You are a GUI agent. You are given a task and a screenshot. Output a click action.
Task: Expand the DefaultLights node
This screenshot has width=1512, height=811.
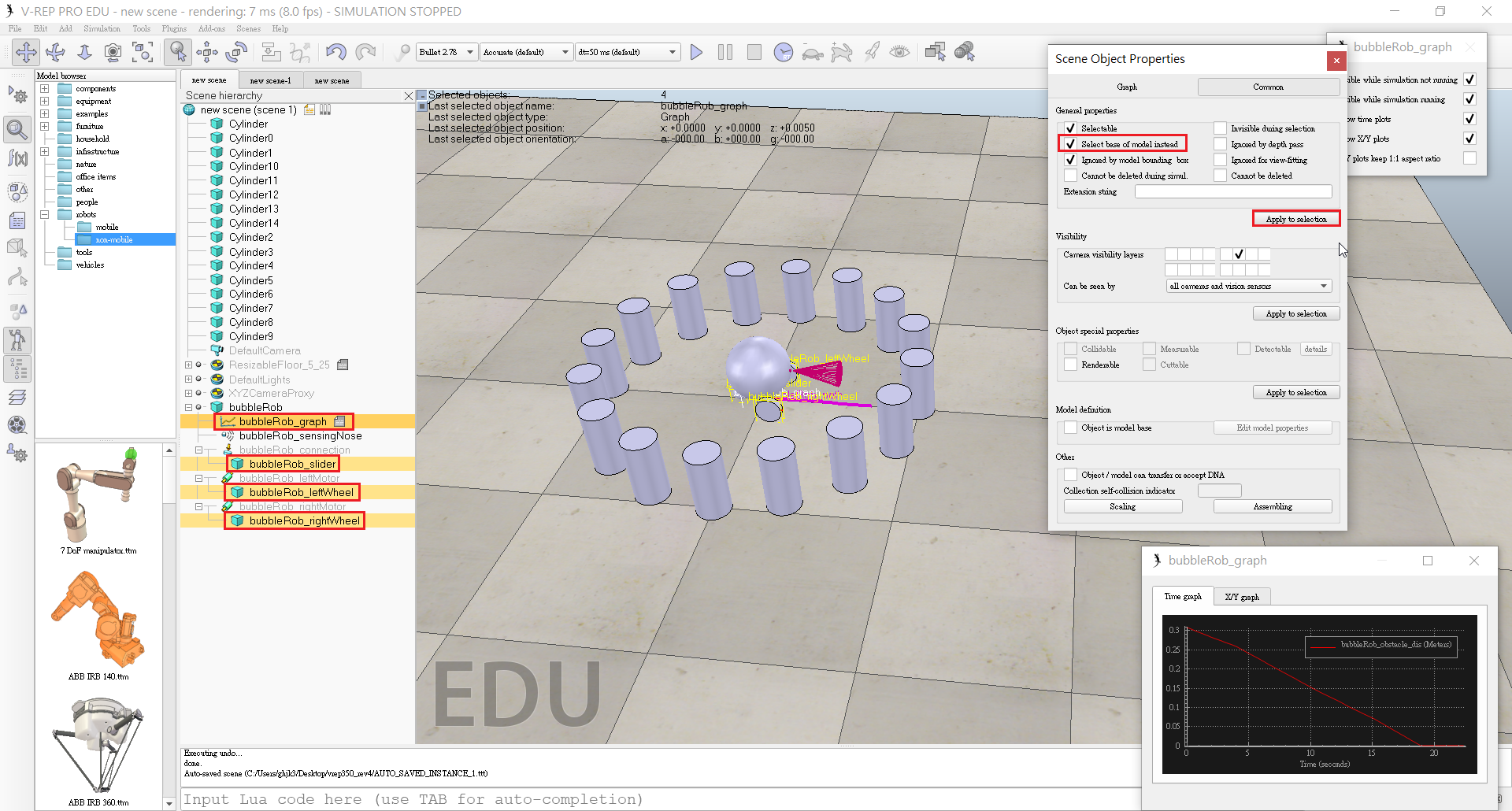(x=188, y=380)
